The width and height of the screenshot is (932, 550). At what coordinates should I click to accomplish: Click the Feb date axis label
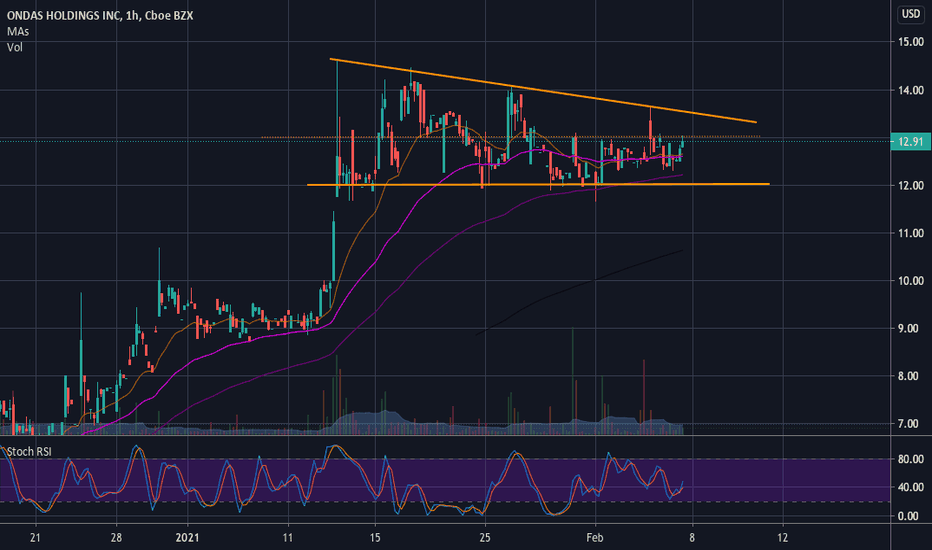[x=594, y=538]
